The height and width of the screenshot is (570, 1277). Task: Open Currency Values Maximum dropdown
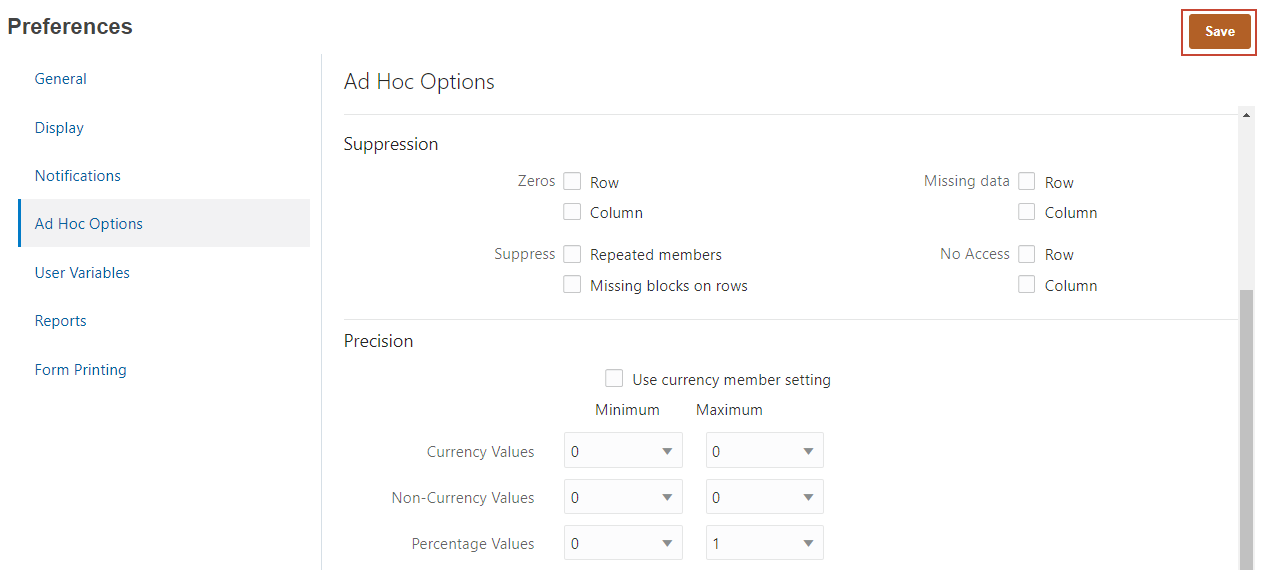tap(764, 451)
